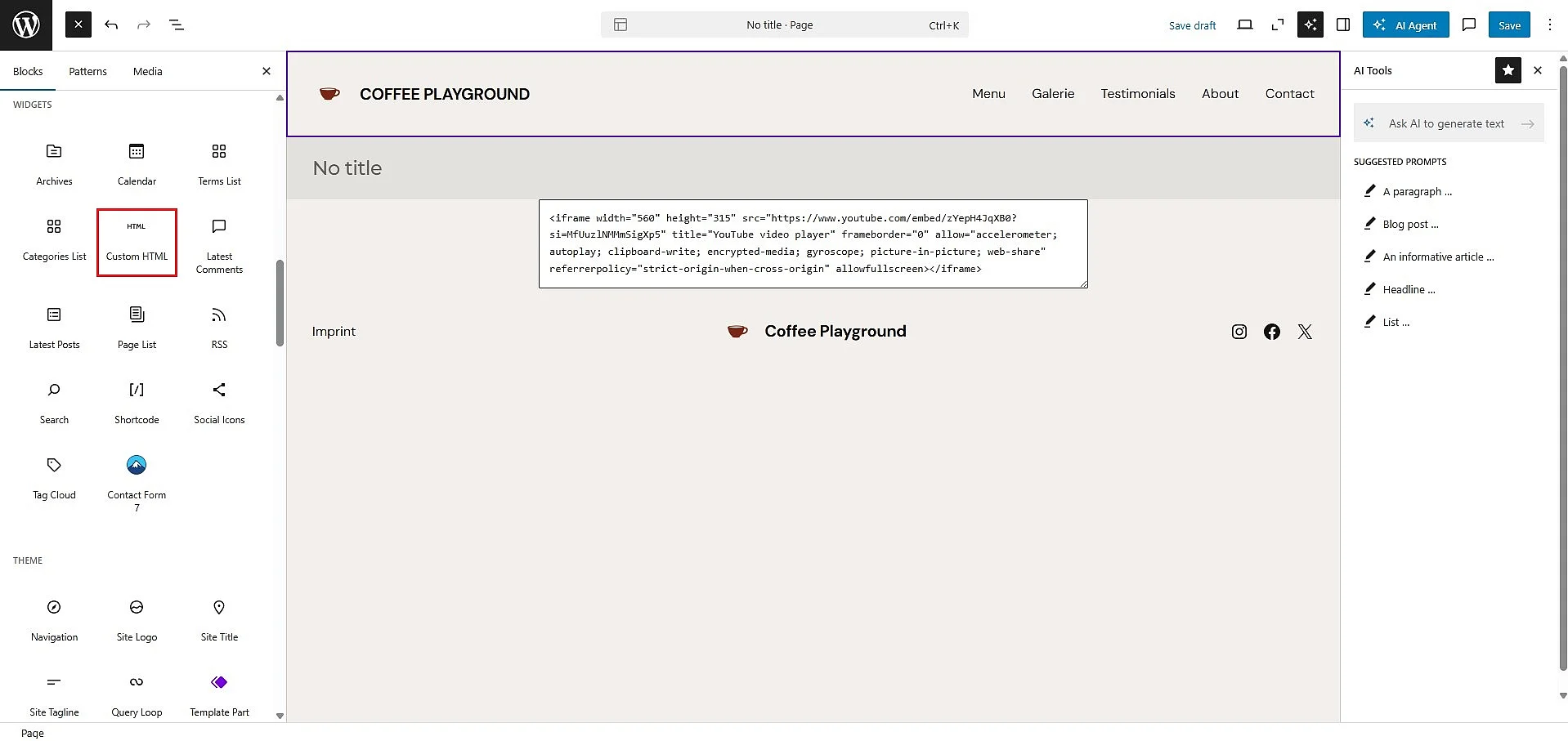Open the desktop preview view options
This screenshot has width=1568, height=741.
tap(1245, 25)
